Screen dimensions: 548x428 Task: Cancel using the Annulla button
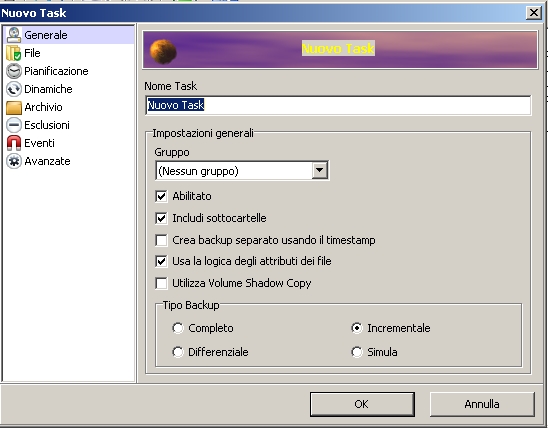482,404
